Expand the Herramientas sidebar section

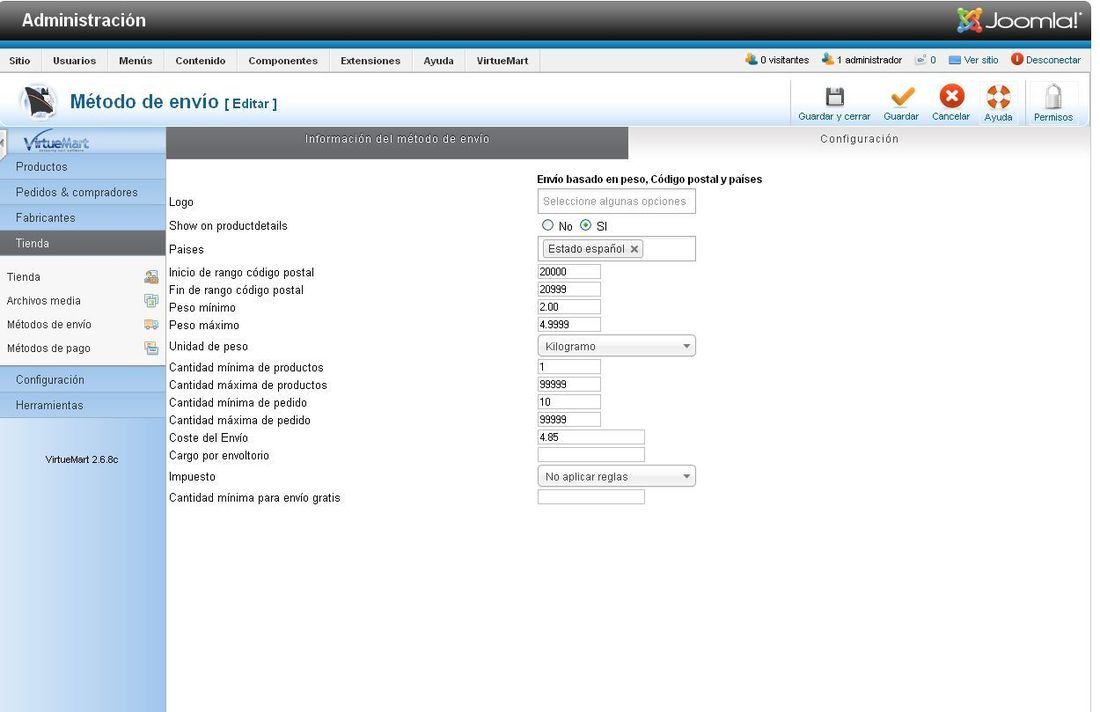pos(83,405)
